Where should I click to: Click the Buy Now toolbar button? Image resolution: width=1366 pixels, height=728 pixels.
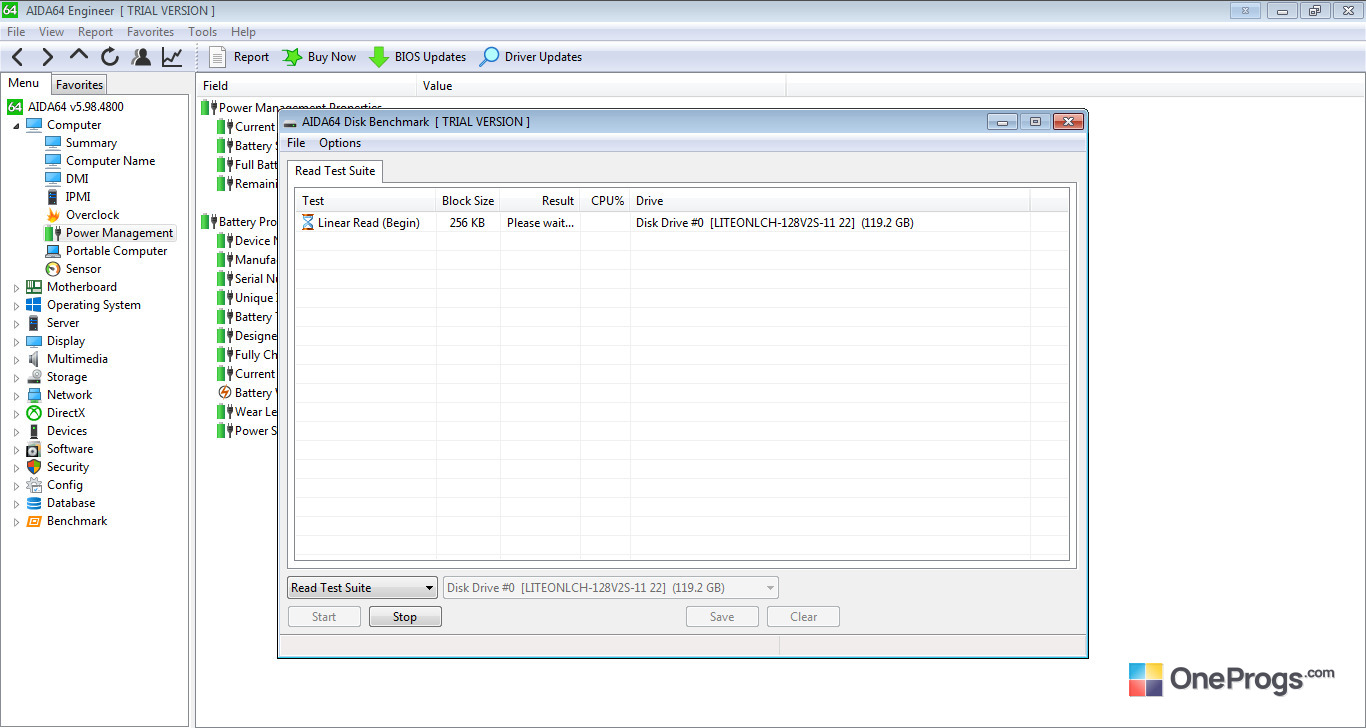pyautogui.click(x=319, y=57)
